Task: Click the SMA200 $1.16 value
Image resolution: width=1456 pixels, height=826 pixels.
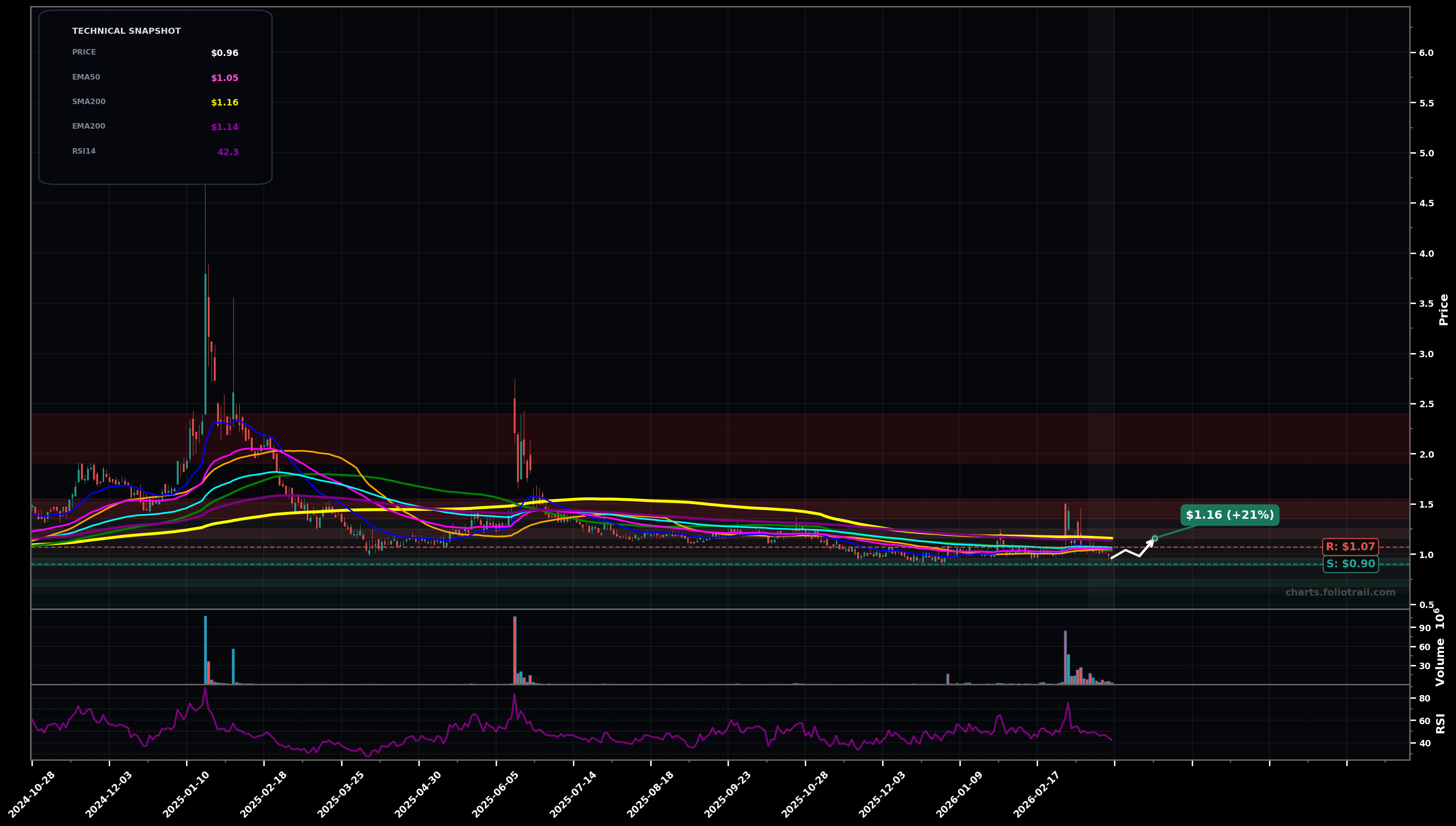Action: [x=224, y=103]
